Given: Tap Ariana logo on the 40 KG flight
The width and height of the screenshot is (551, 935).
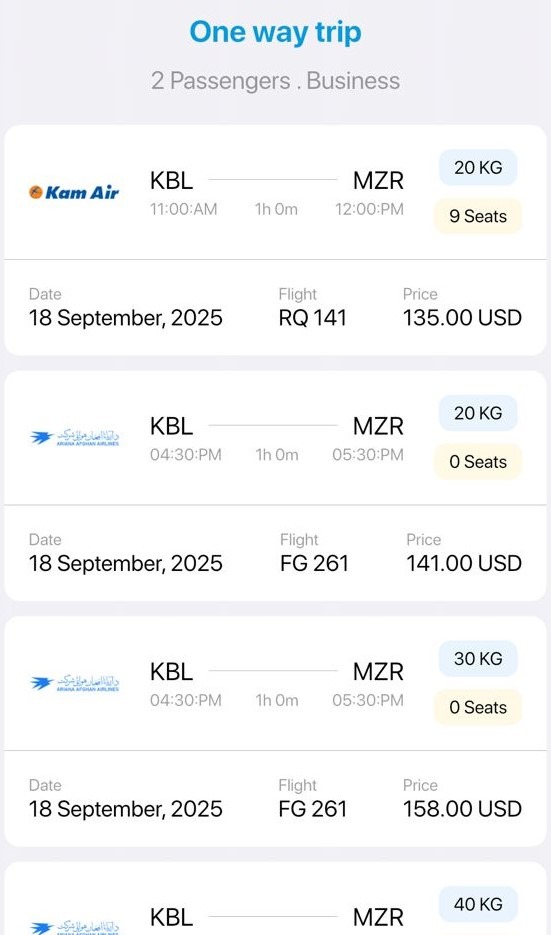Looking at the screenshot, I should pos(75,926).
